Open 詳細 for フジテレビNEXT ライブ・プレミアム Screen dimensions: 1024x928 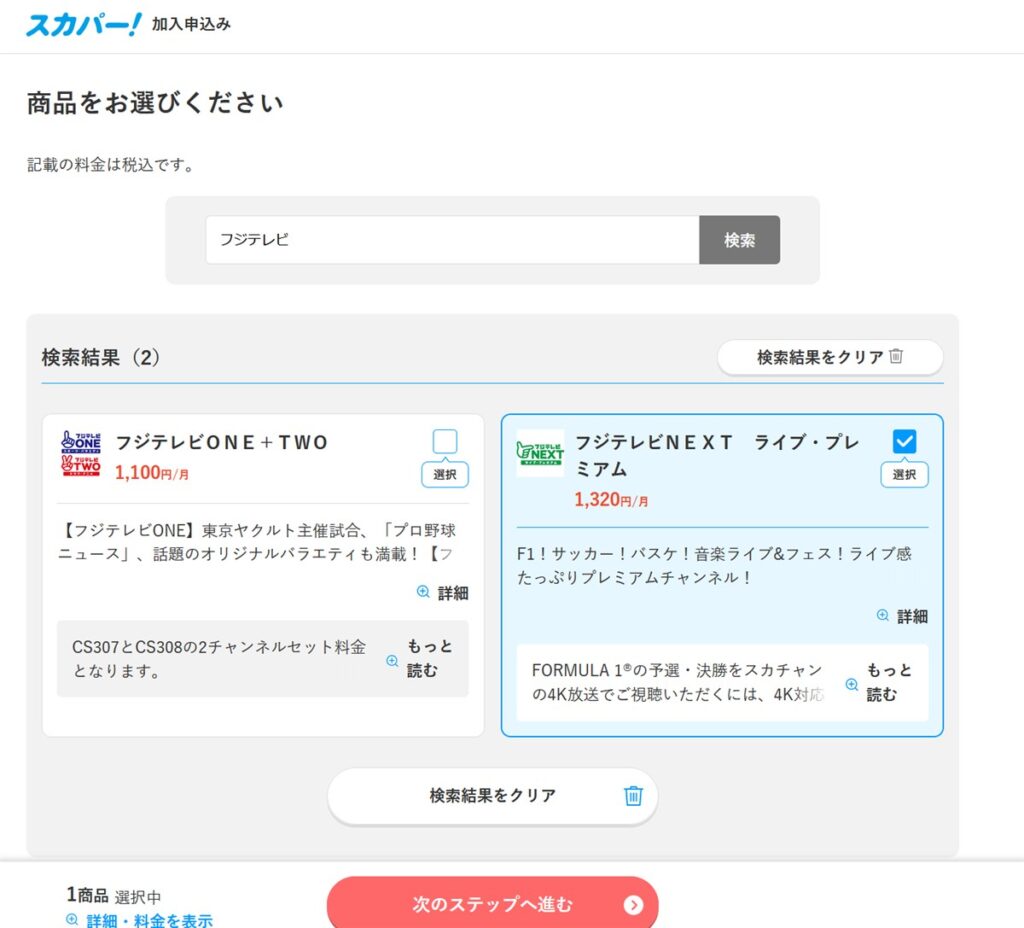912,616
